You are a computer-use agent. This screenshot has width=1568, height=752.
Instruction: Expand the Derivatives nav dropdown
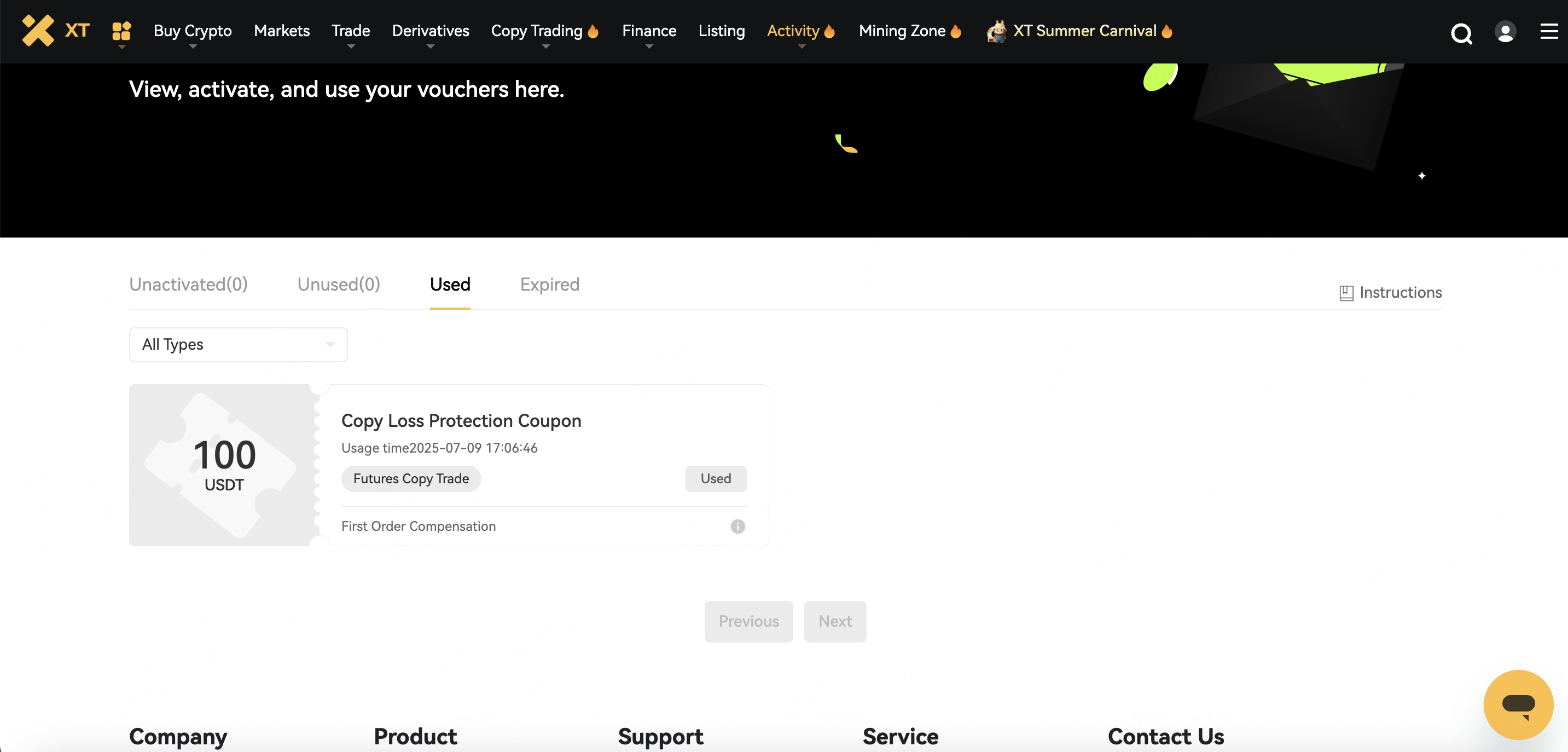(431, 31)
